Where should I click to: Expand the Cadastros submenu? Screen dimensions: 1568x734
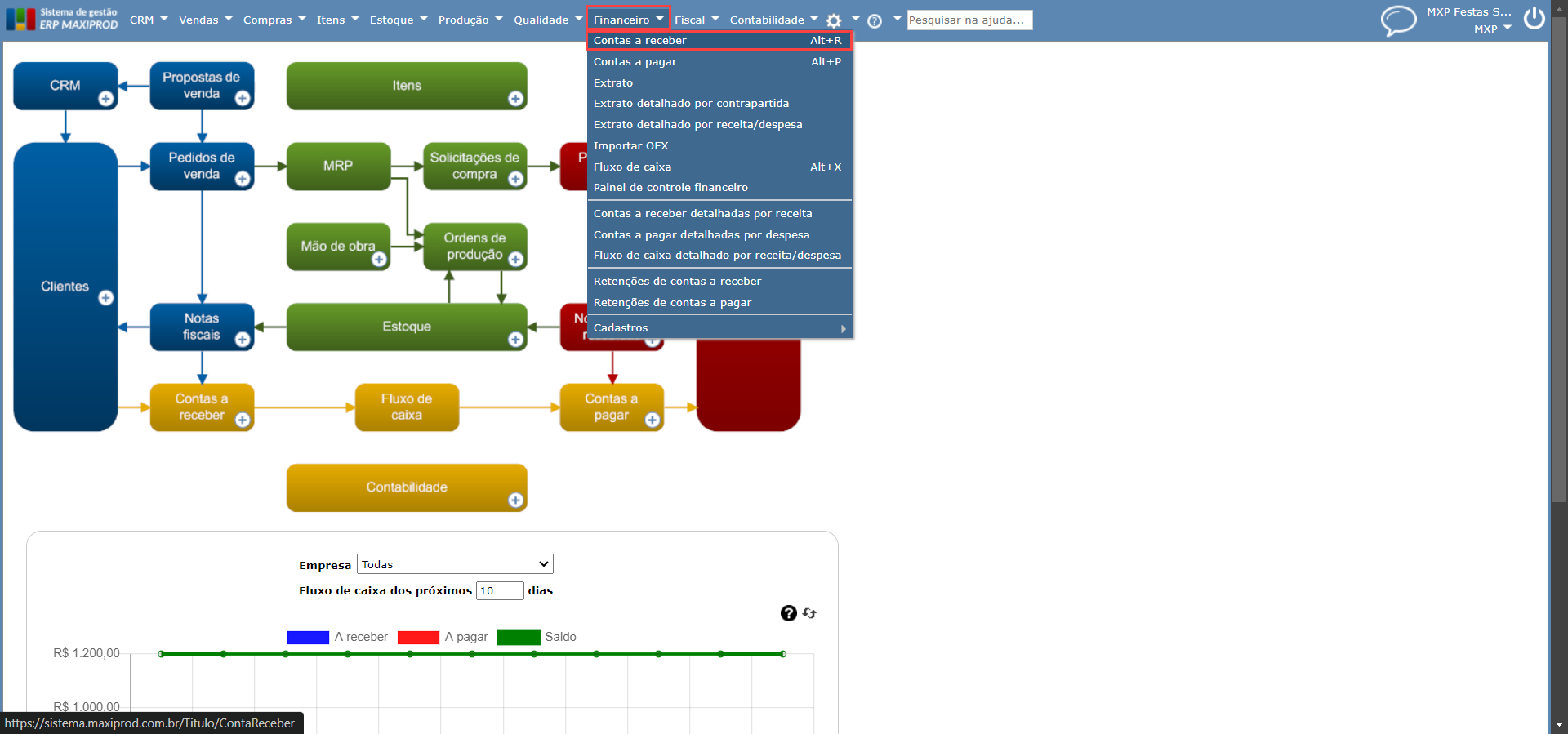point(719,328)
